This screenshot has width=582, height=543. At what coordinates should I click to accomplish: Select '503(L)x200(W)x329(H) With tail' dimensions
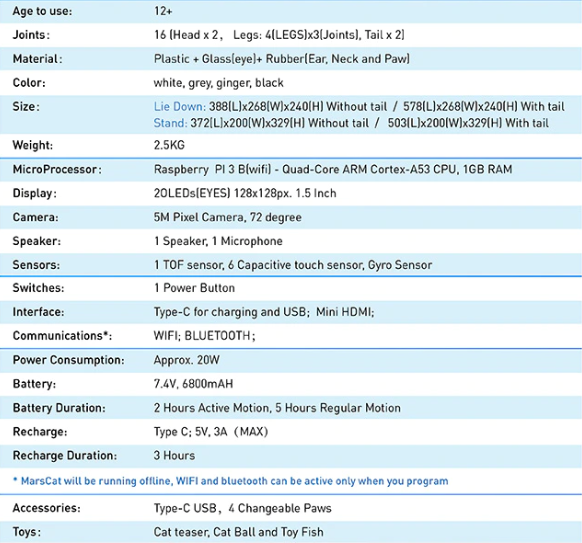click(x=468, y=123)
